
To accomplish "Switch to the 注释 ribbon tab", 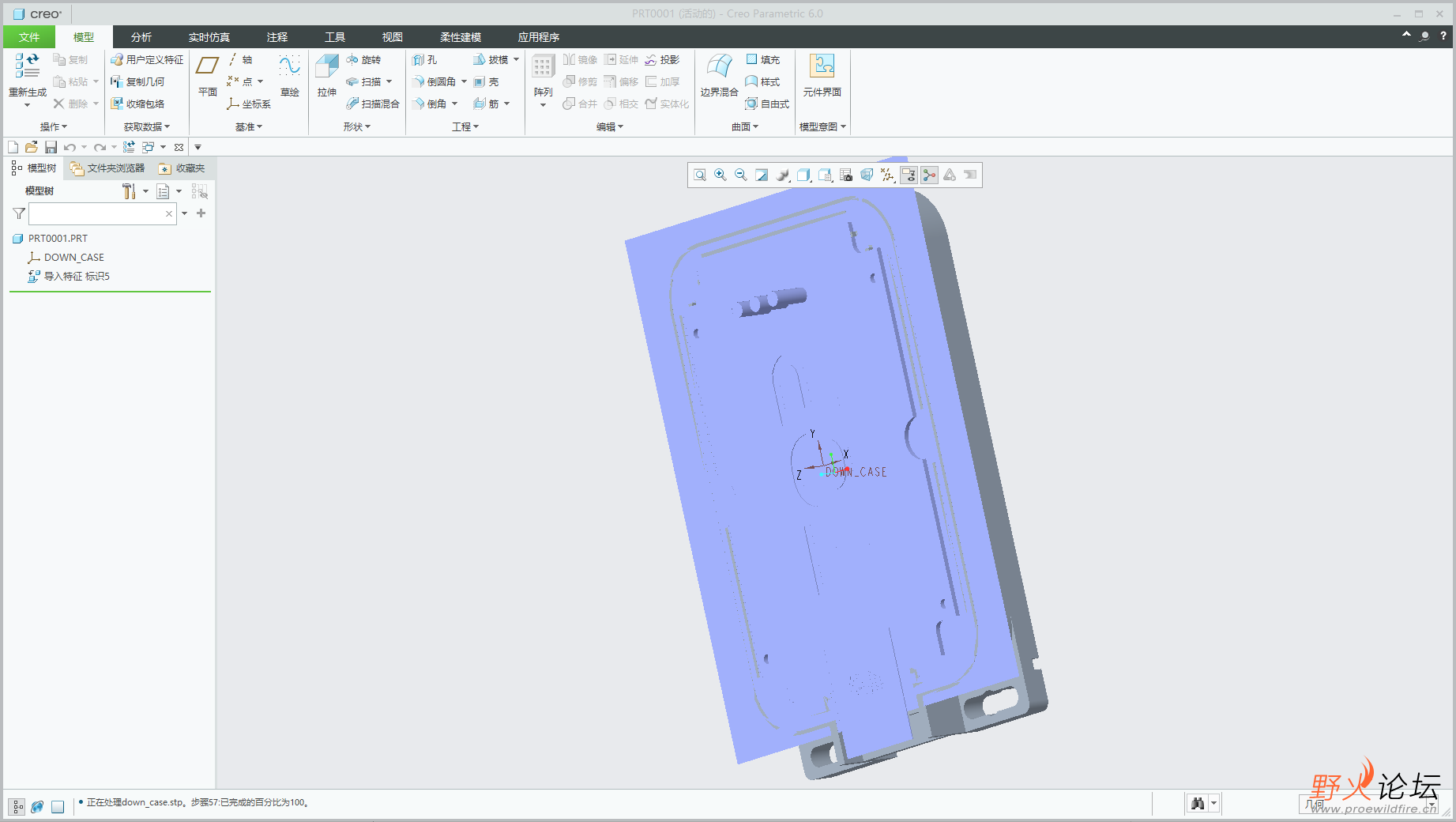I will [277, 37].
